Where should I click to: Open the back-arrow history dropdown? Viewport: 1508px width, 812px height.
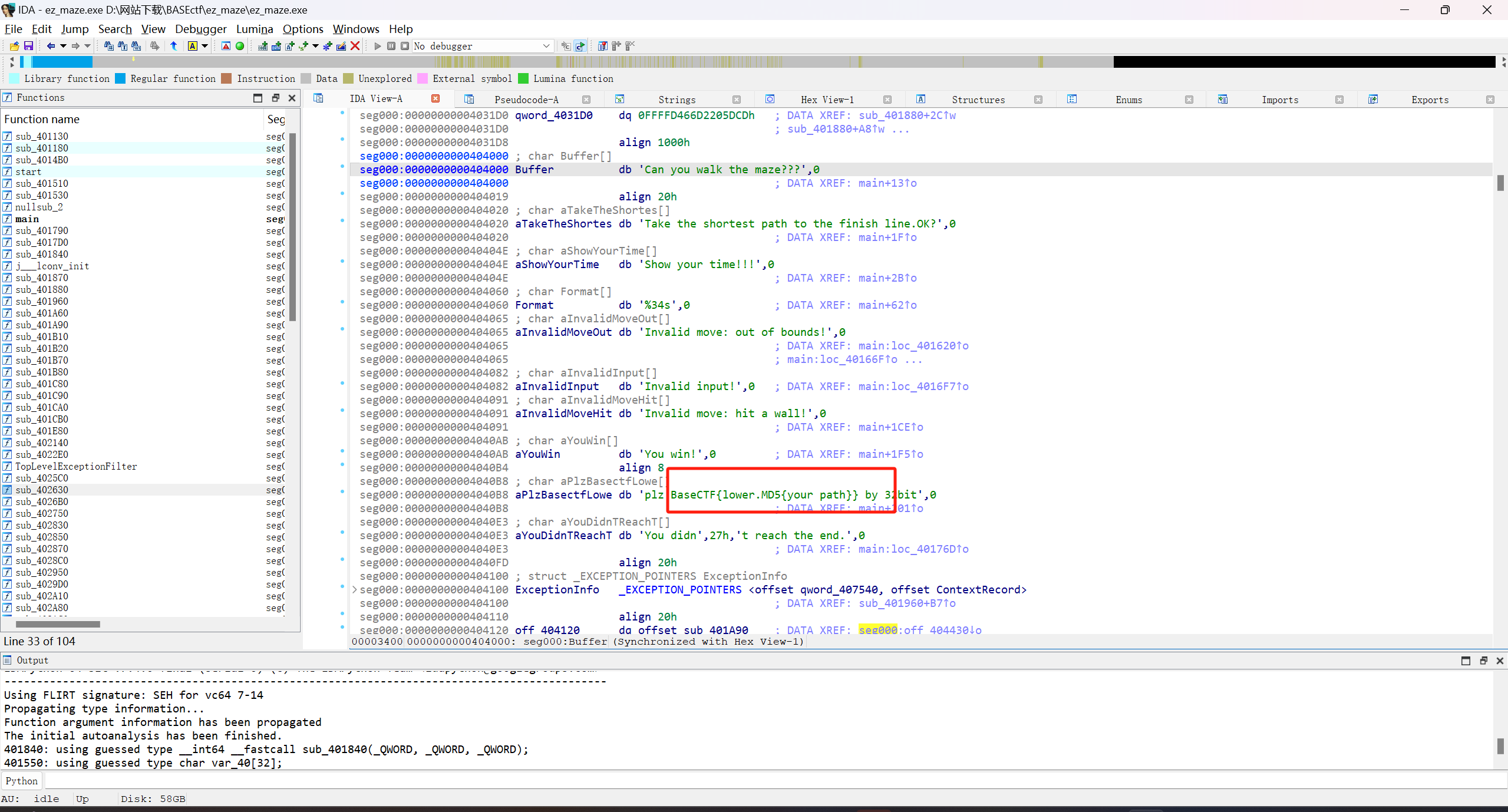click(63, 46)
